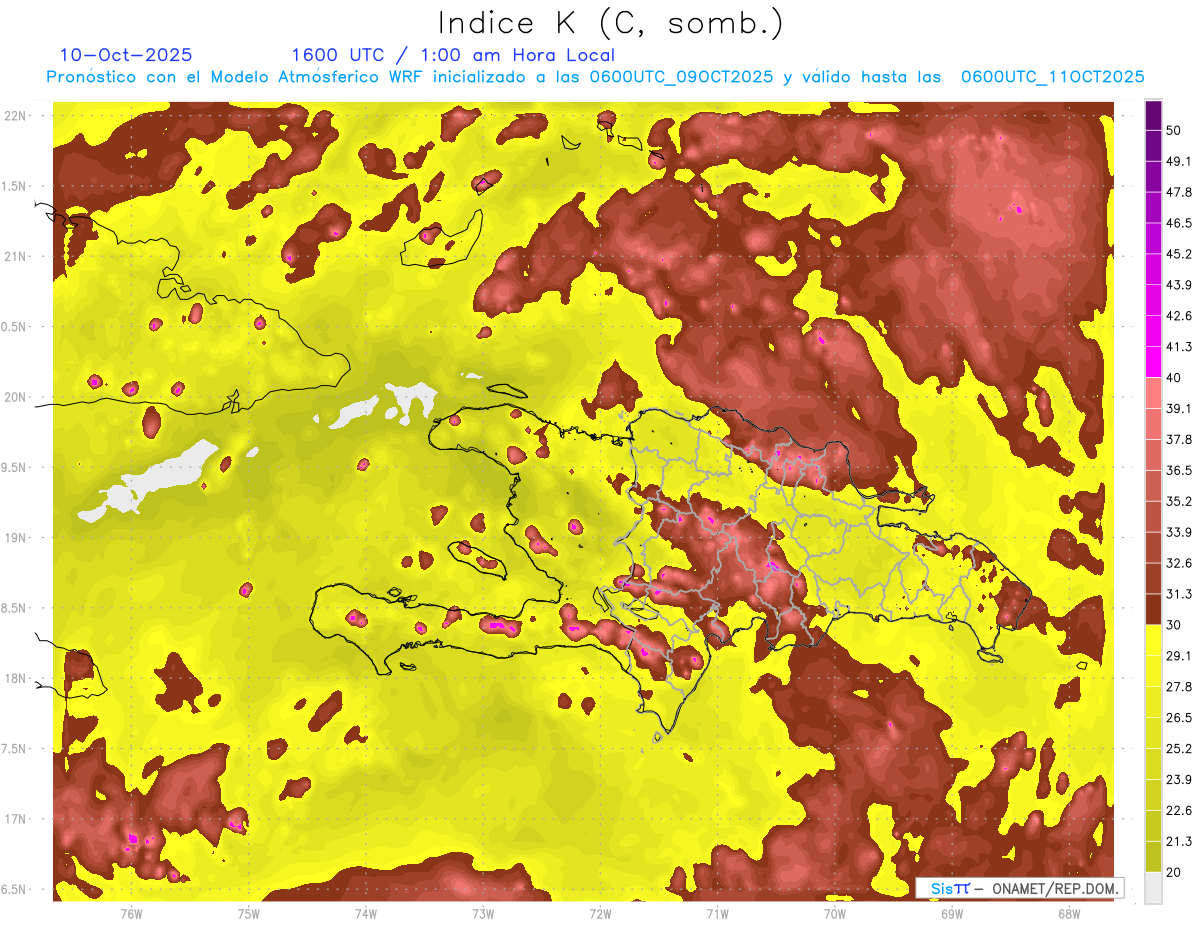Click the longitude axis label '75W'
Viewport: 1200px width, 927px height.
249,913
